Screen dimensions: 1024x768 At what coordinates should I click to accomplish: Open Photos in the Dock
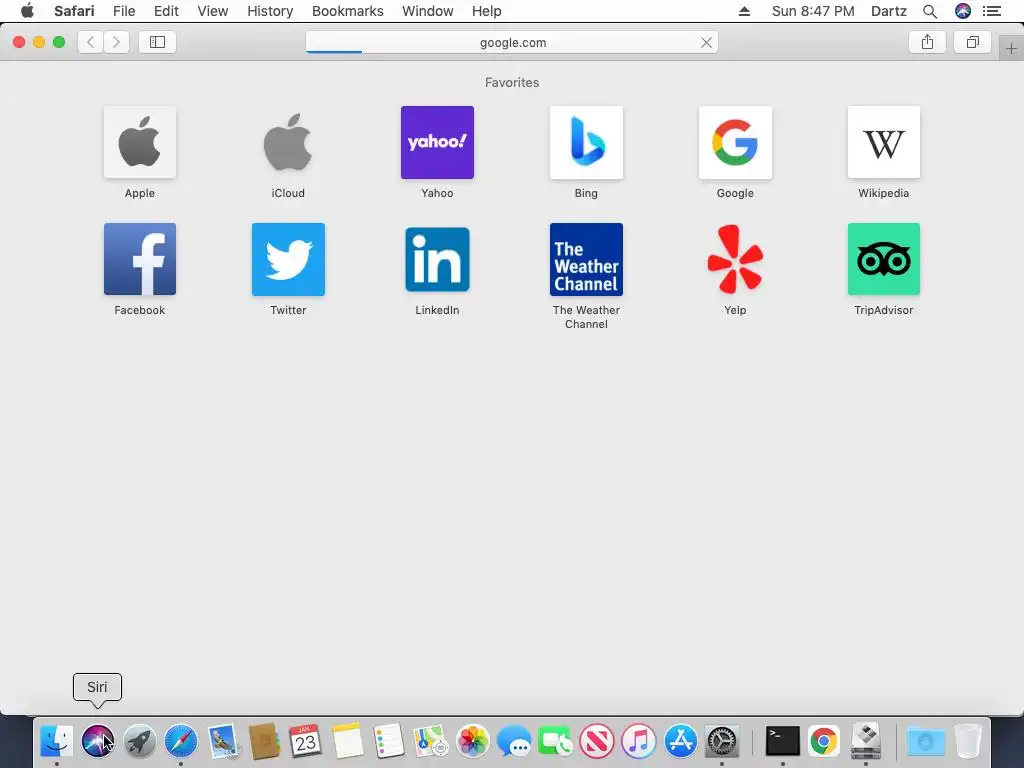coord(472,741)
